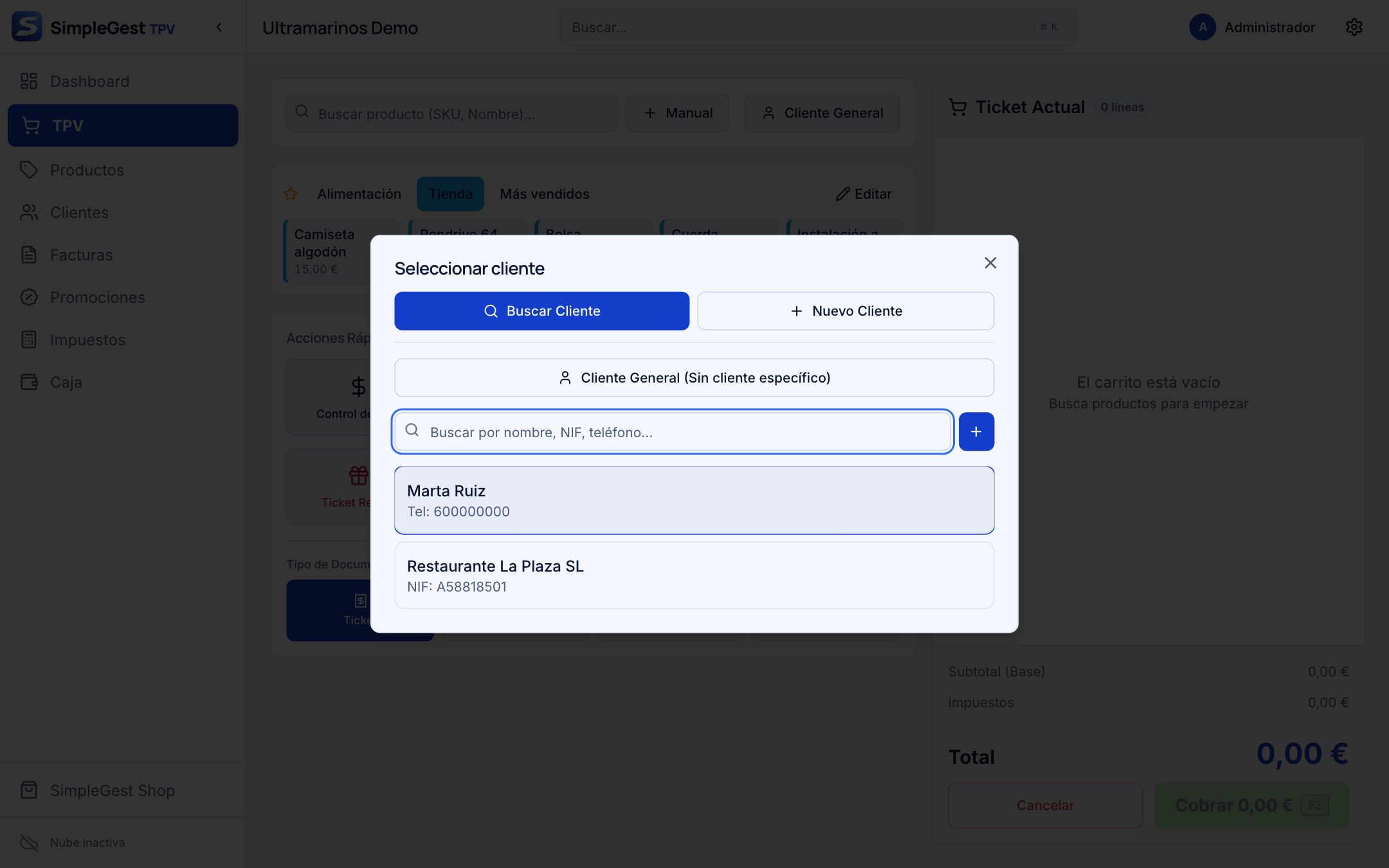Open the settings gear icon
This screenshot has width=1389, height=868.
[1354, 27]
